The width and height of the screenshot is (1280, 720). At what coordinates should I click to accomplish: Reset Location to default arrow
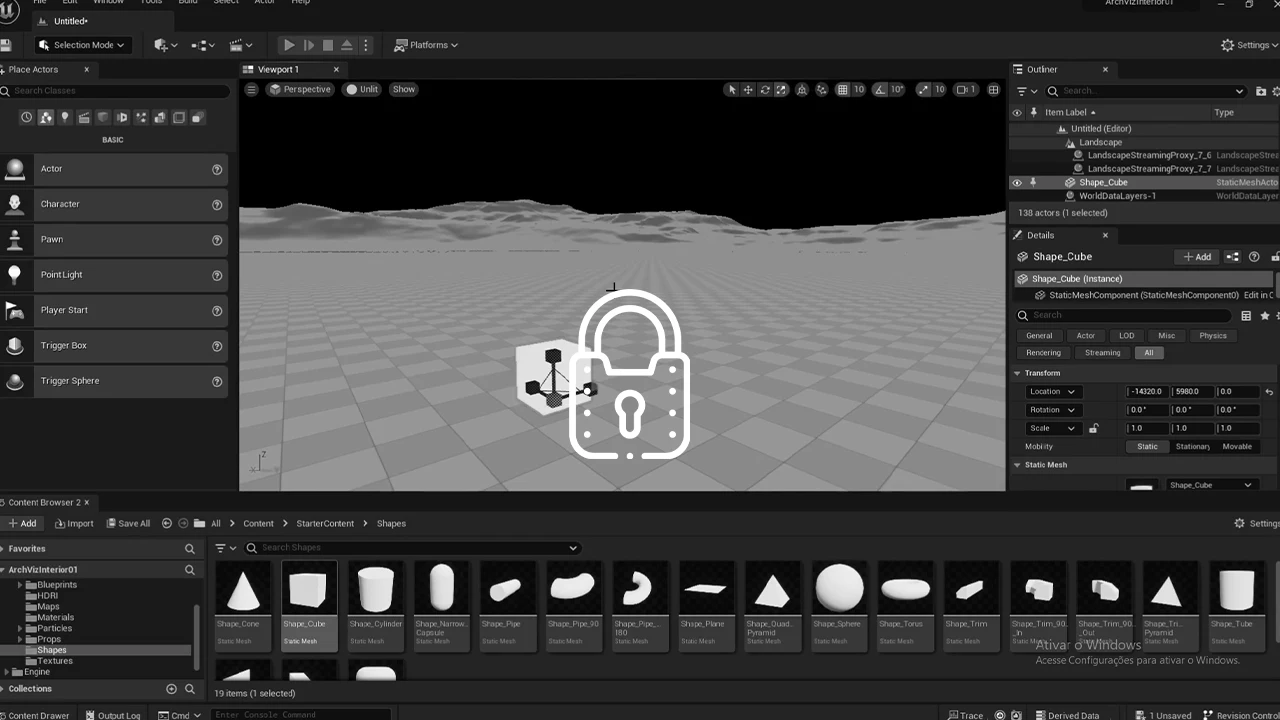tap(1269, 392)
